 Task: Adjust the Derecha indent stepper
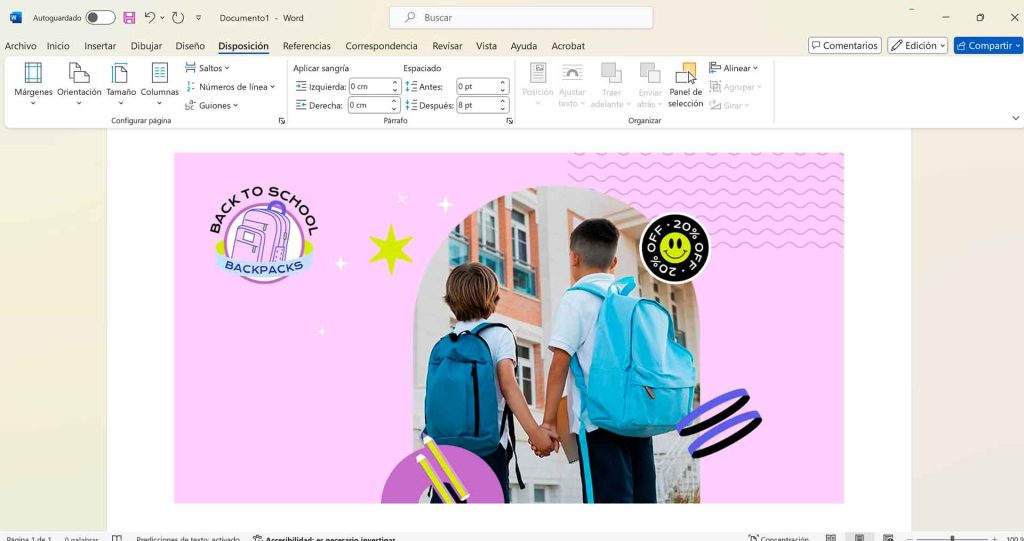coord(395,105)
